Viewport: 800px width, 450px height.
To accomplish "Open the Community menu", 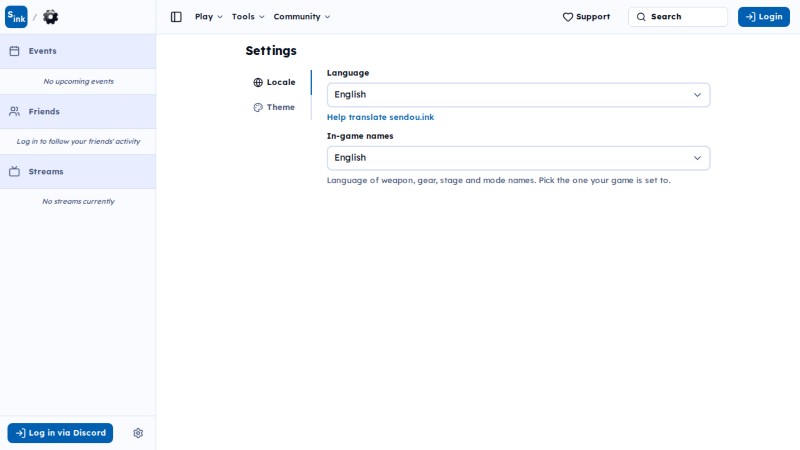I will tap(302, 17).
